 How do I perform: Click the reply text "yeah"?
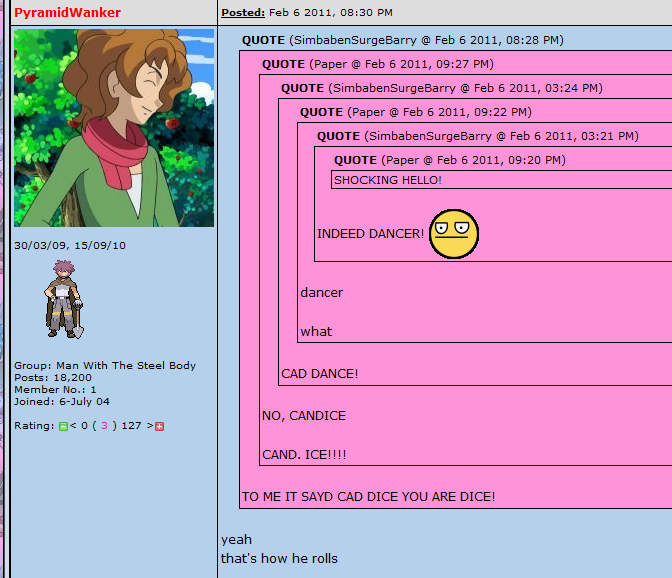(x=237, y=540)
